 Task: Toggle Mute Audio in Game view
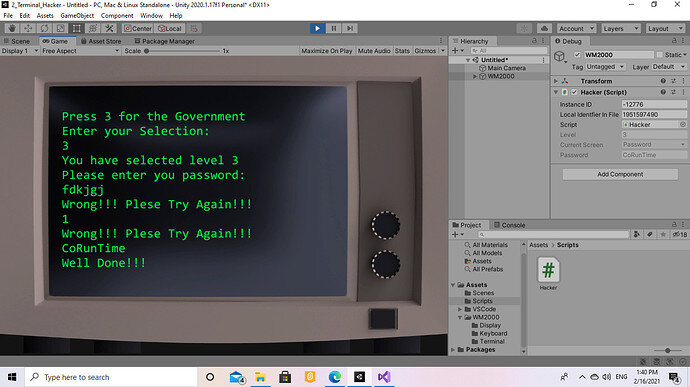pos(374,51)
